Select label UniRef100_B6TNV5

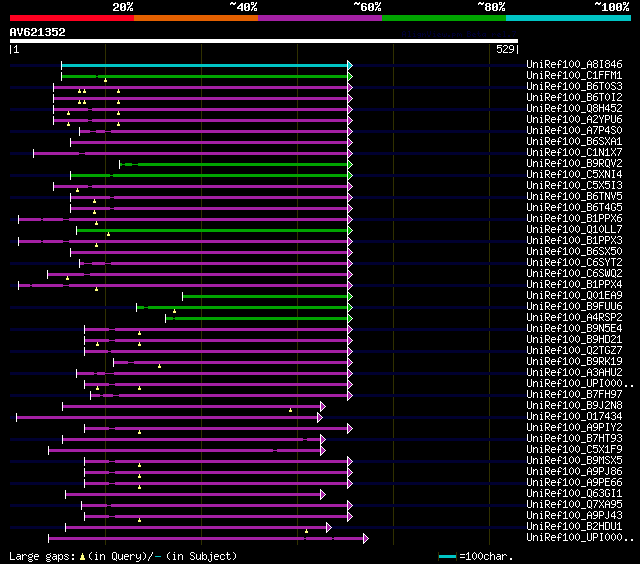pos(574,197)
